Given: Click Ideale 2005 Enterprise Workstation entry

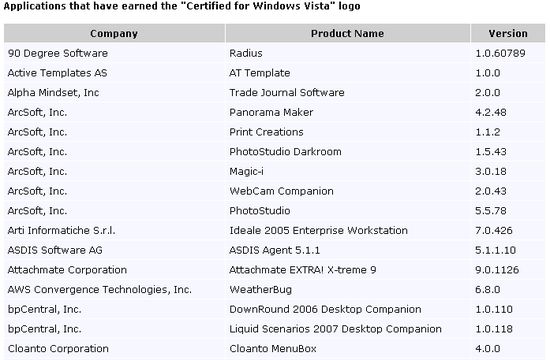Looking at the screenshot, I should click(x=318, y=231).
